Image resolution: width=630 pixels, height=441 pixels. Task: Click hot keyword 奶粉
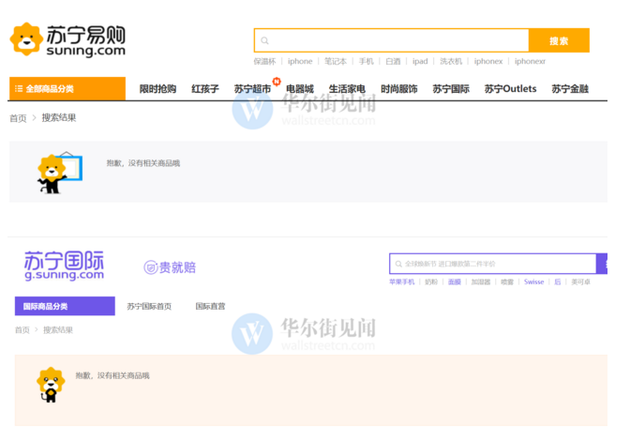click(431, 282)
